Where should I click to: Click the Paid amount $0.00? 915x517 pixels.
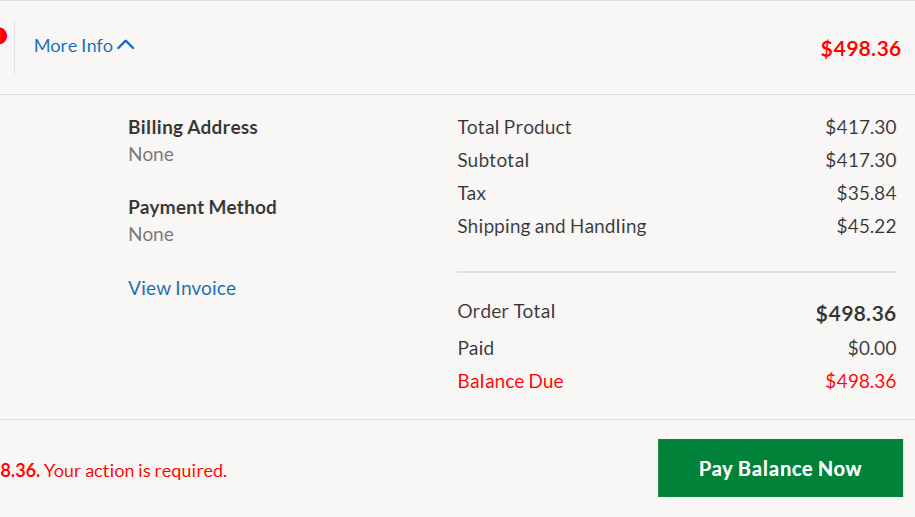[872, 348]
